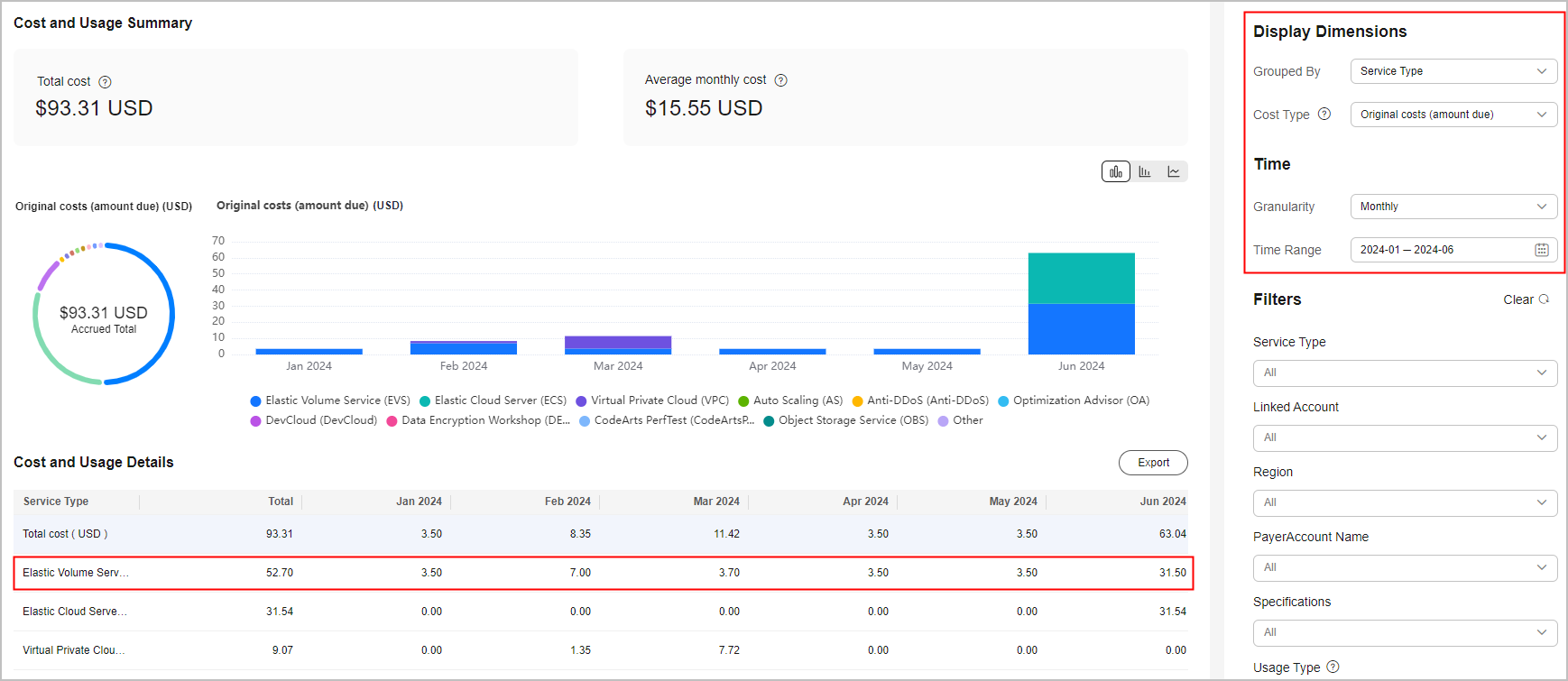Click the Total cost help icon
Image resolution: width=1568 pixels, height=681 pixels.
click(105, 82)
